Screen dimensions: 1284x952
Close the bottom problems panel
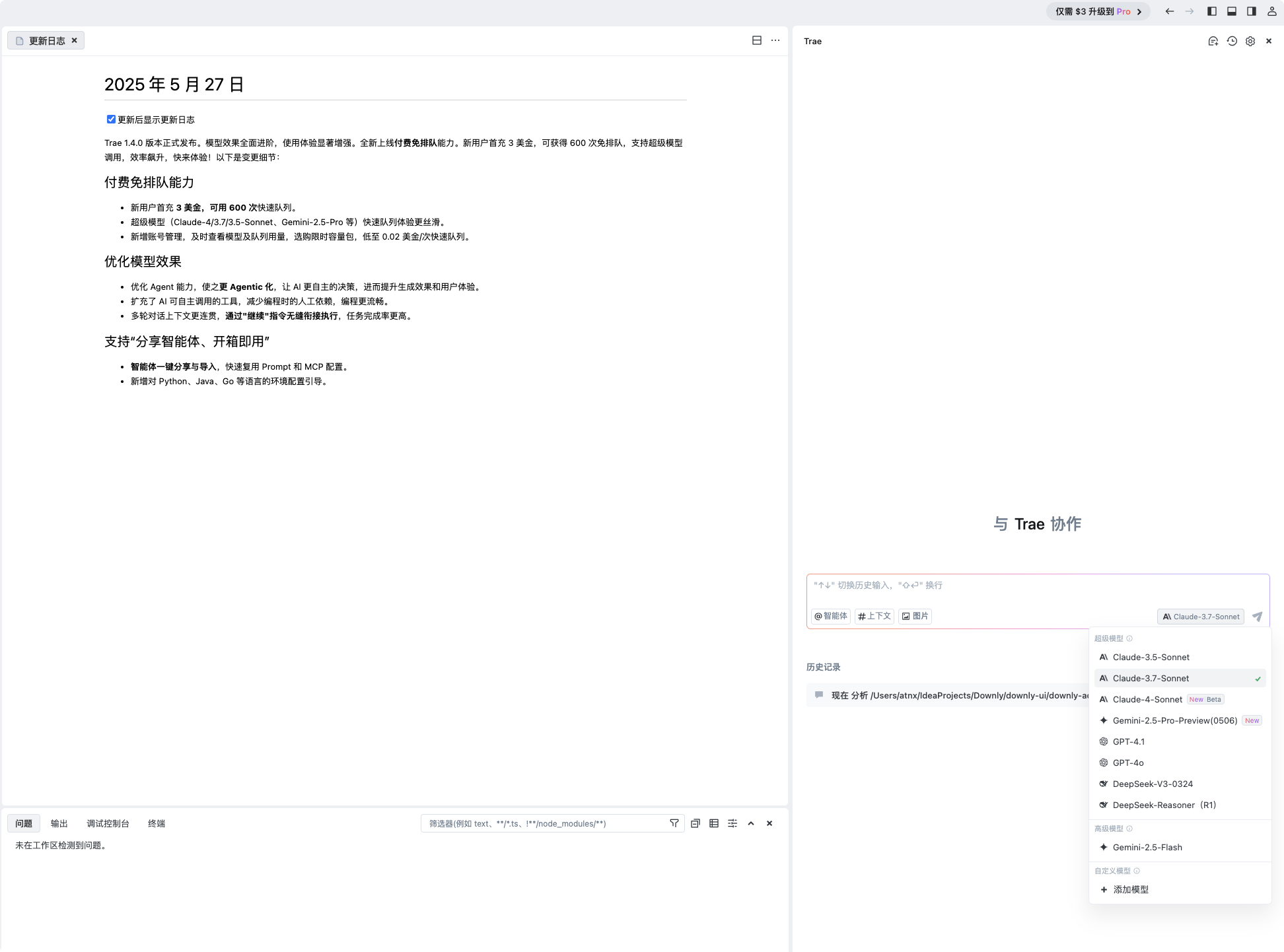(769, 823)
